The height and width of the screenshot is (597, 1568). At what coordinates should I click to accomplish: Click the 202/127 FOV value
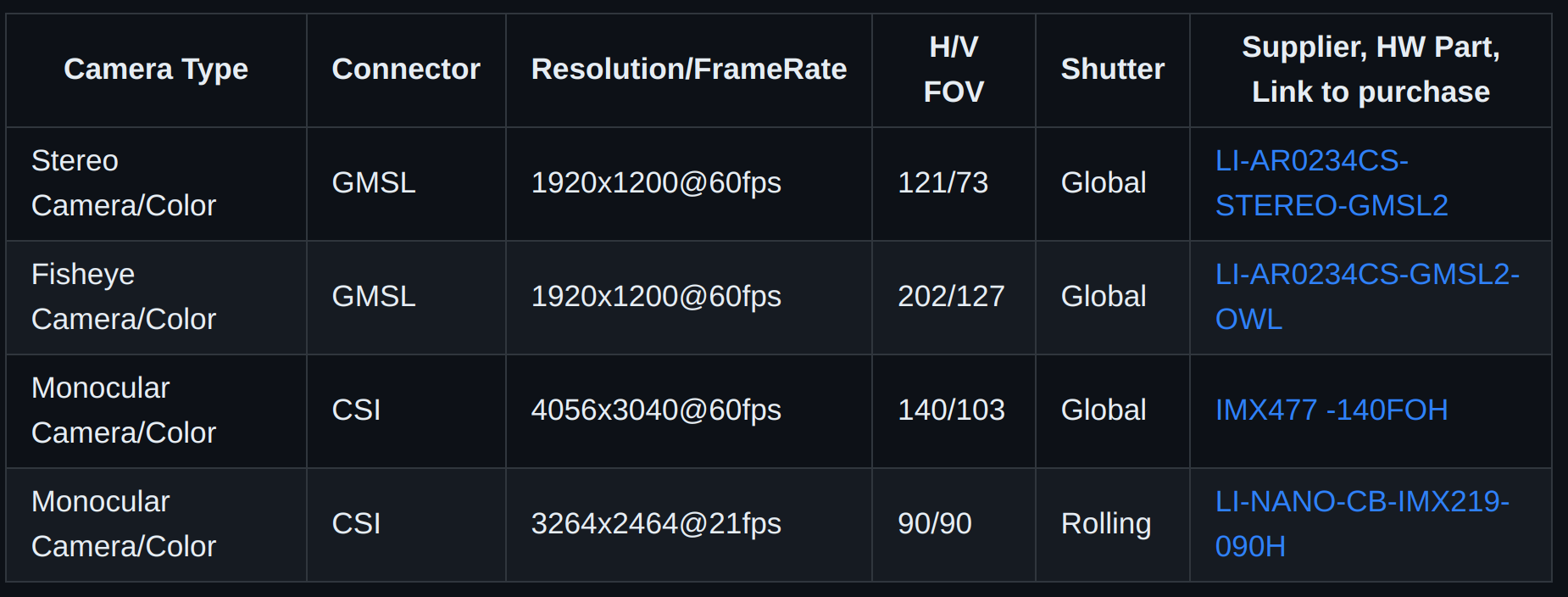pos(951,297)
